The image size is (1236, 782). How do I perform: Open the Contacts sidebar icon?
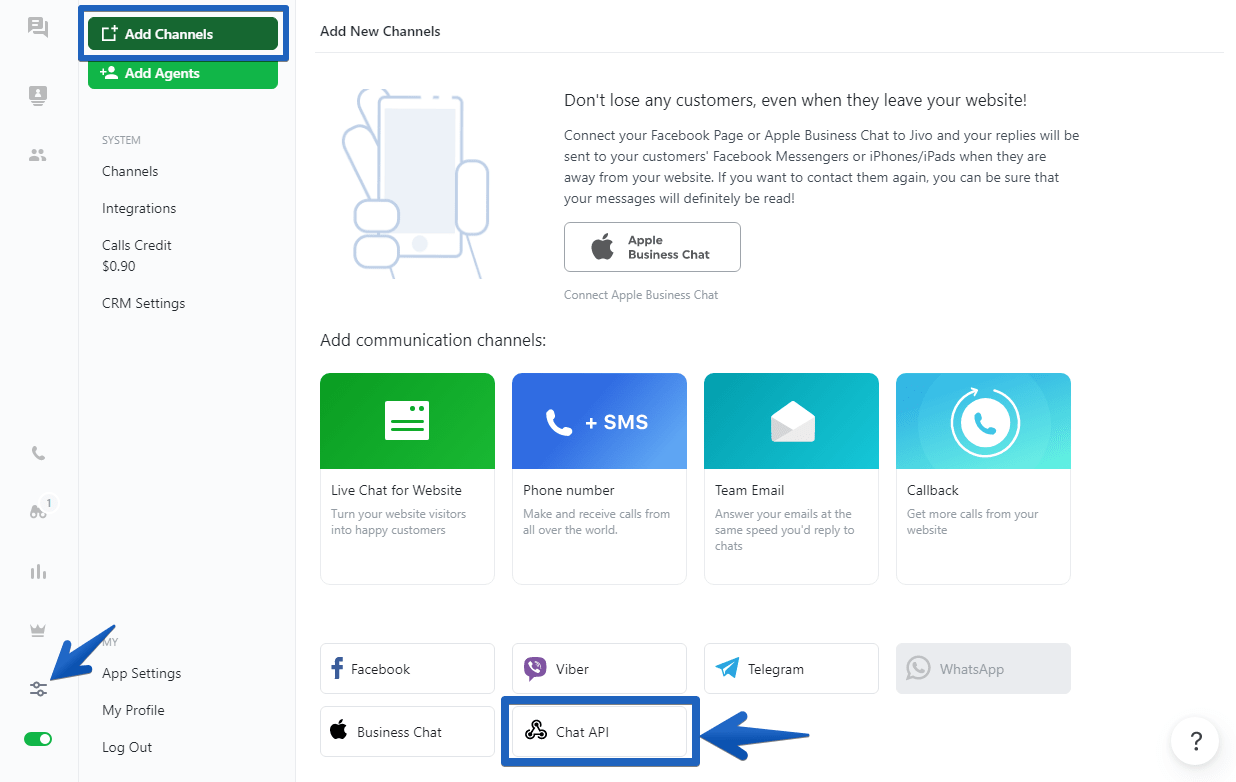(37, 95)
